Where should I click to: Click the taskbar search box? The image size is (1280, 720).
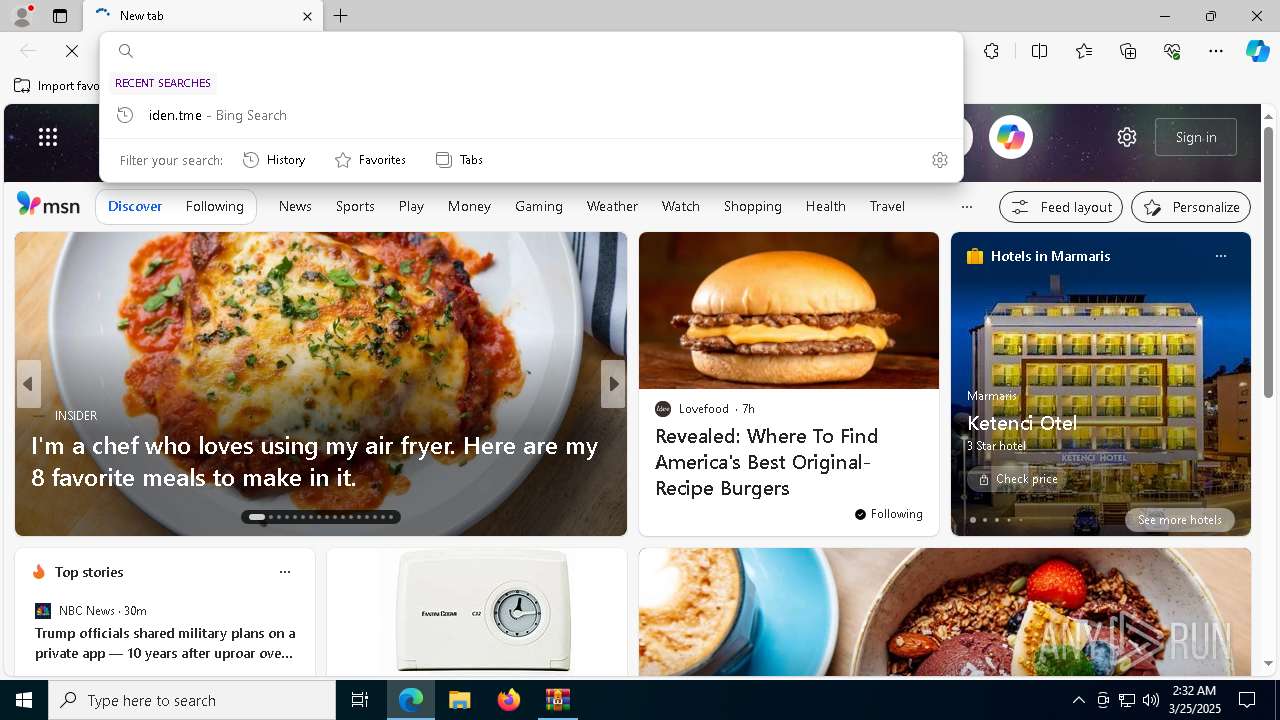click(192, 700)
